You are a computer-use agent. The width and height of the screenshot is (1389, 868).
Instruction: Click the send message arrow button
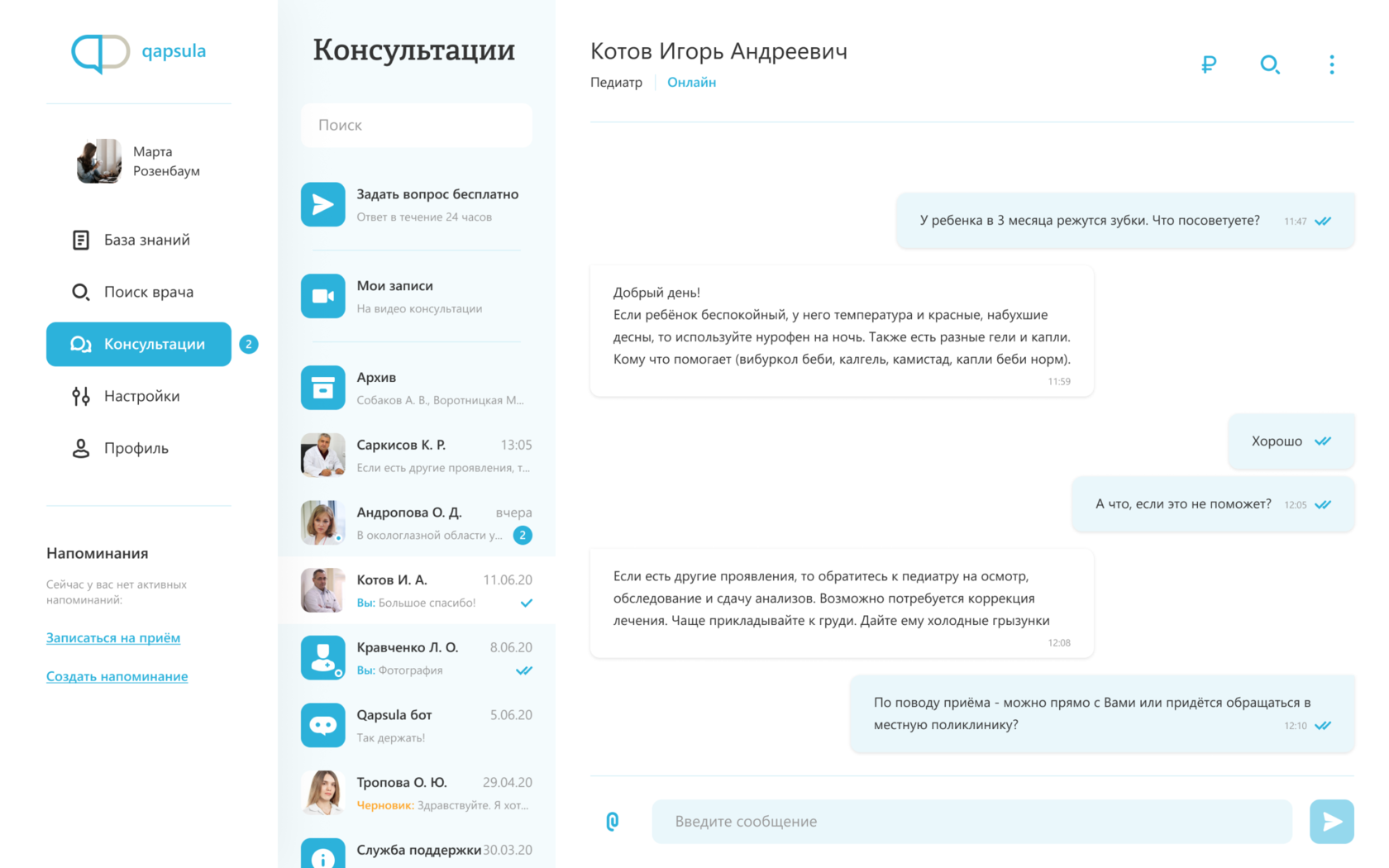point(1331,821)
